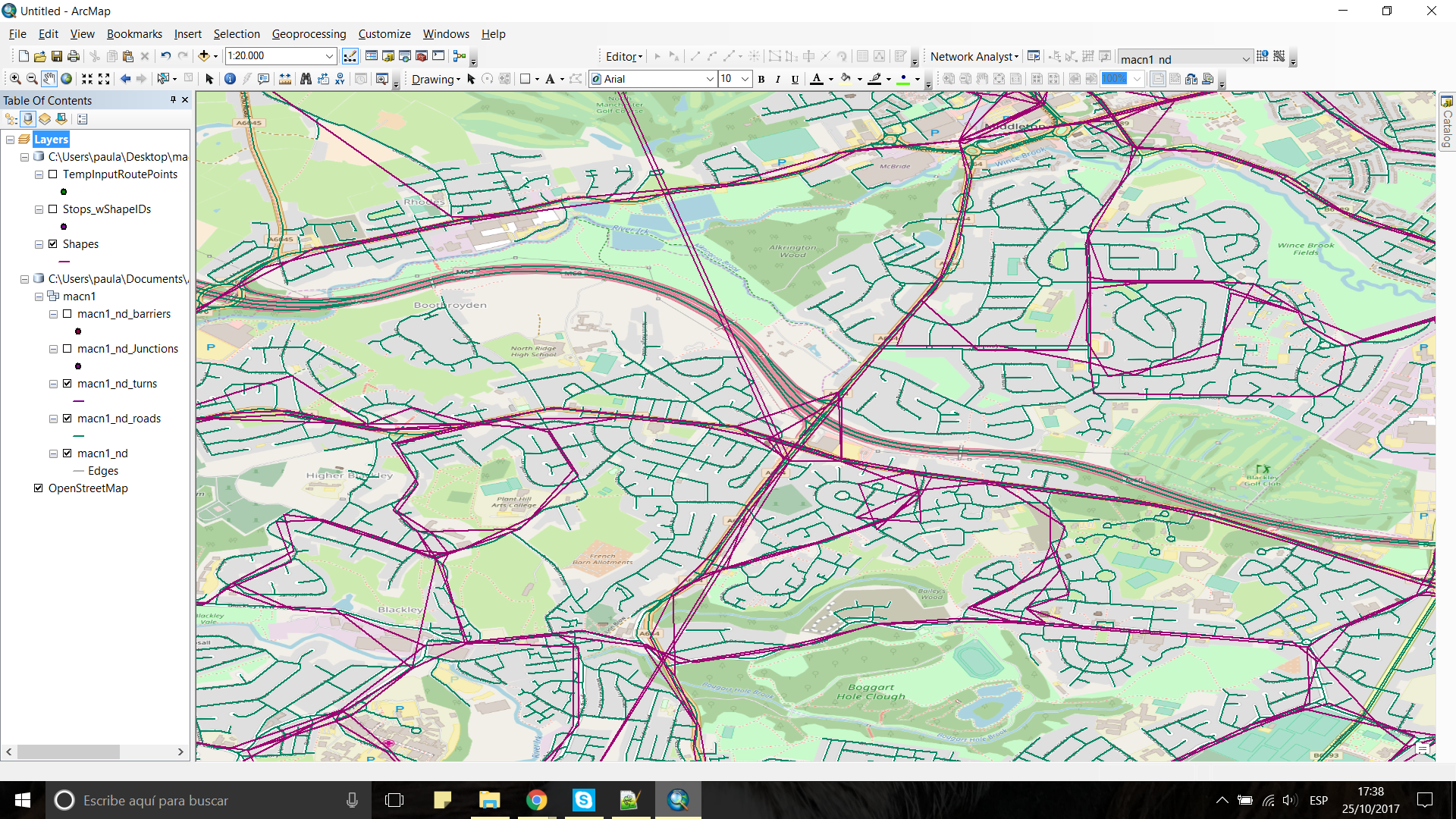Open the Geoprocessing menu
The width and height of the screenshot is (1456, 819).
pos(309,34)
